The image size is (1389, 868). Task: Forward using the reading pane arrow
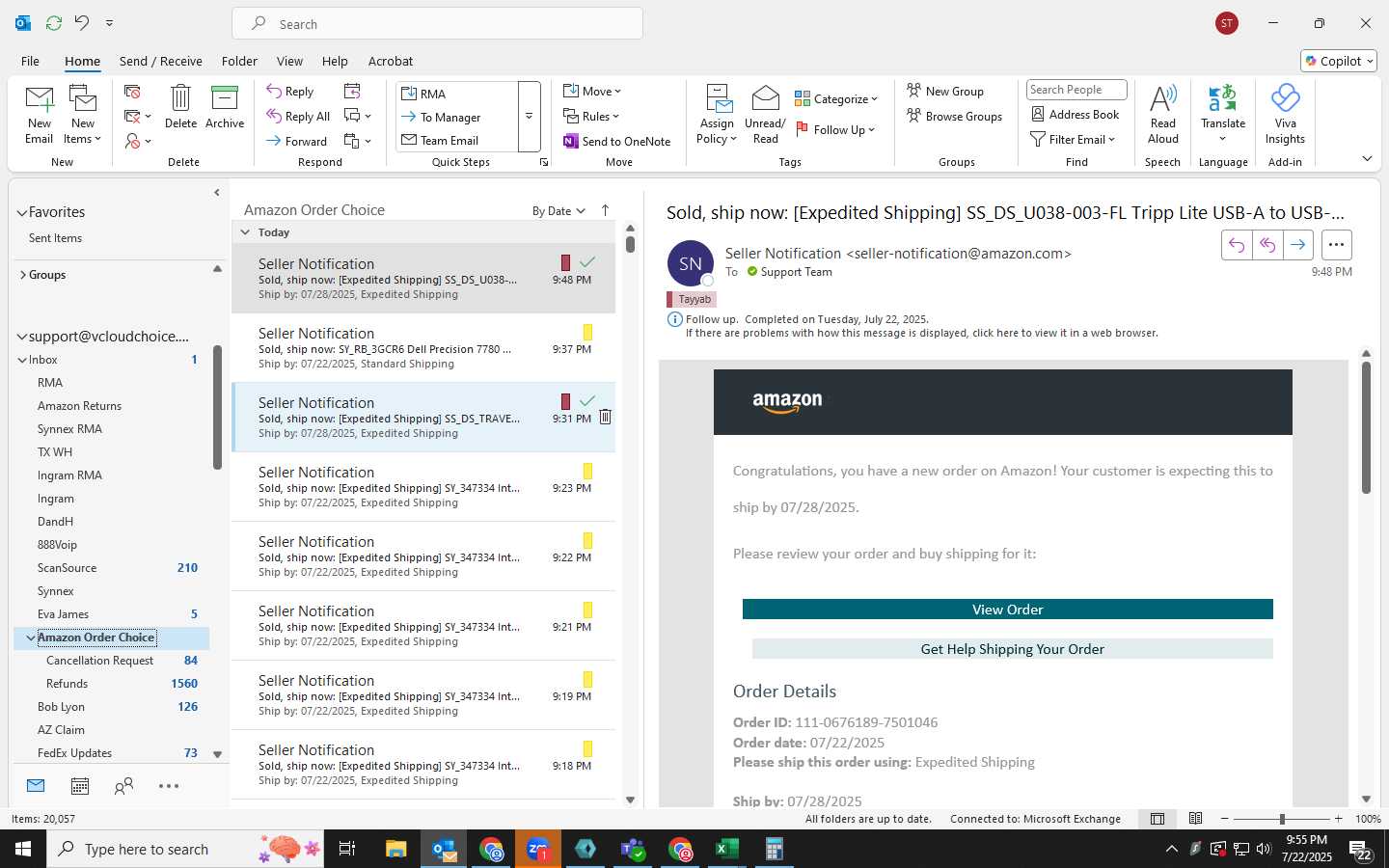coord(1298,245)
